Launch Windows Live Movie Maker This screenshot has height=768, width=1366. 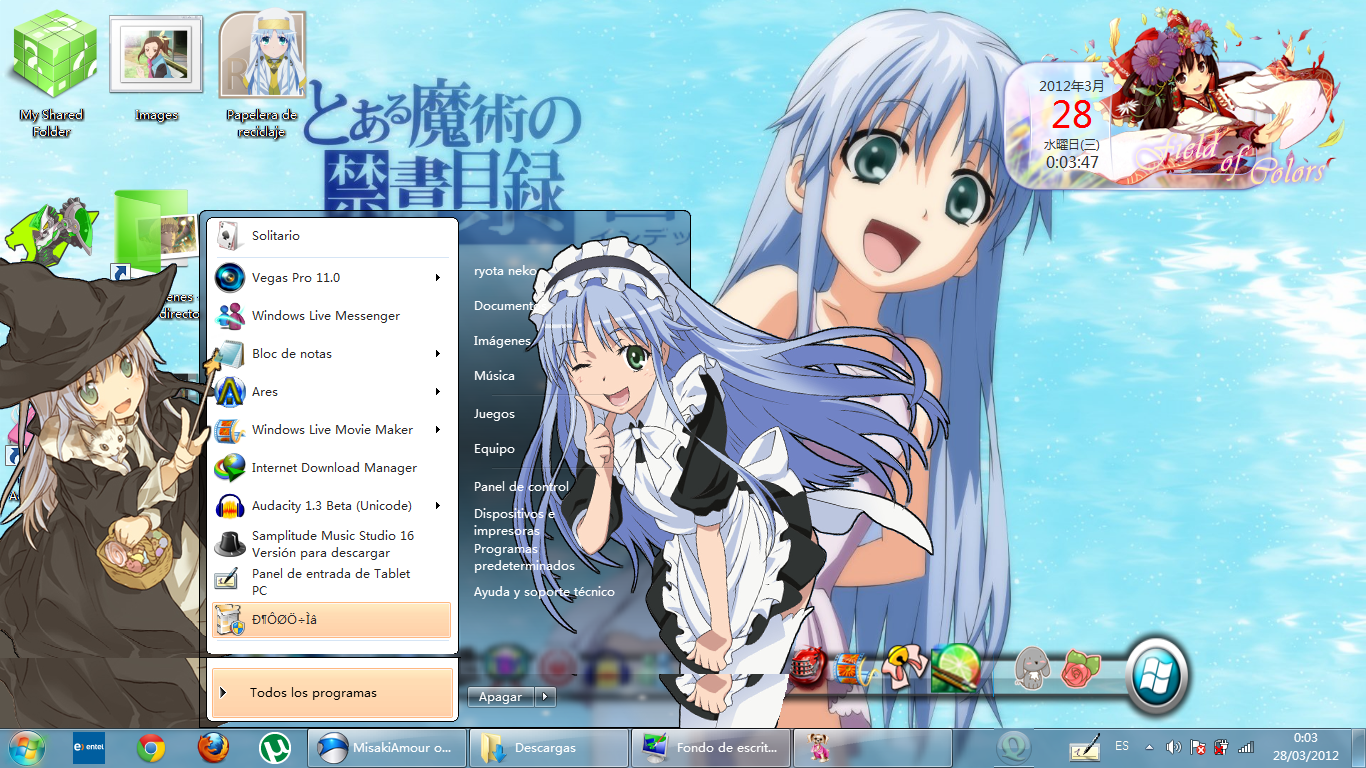pyautogui.click(x=332, y=430)
